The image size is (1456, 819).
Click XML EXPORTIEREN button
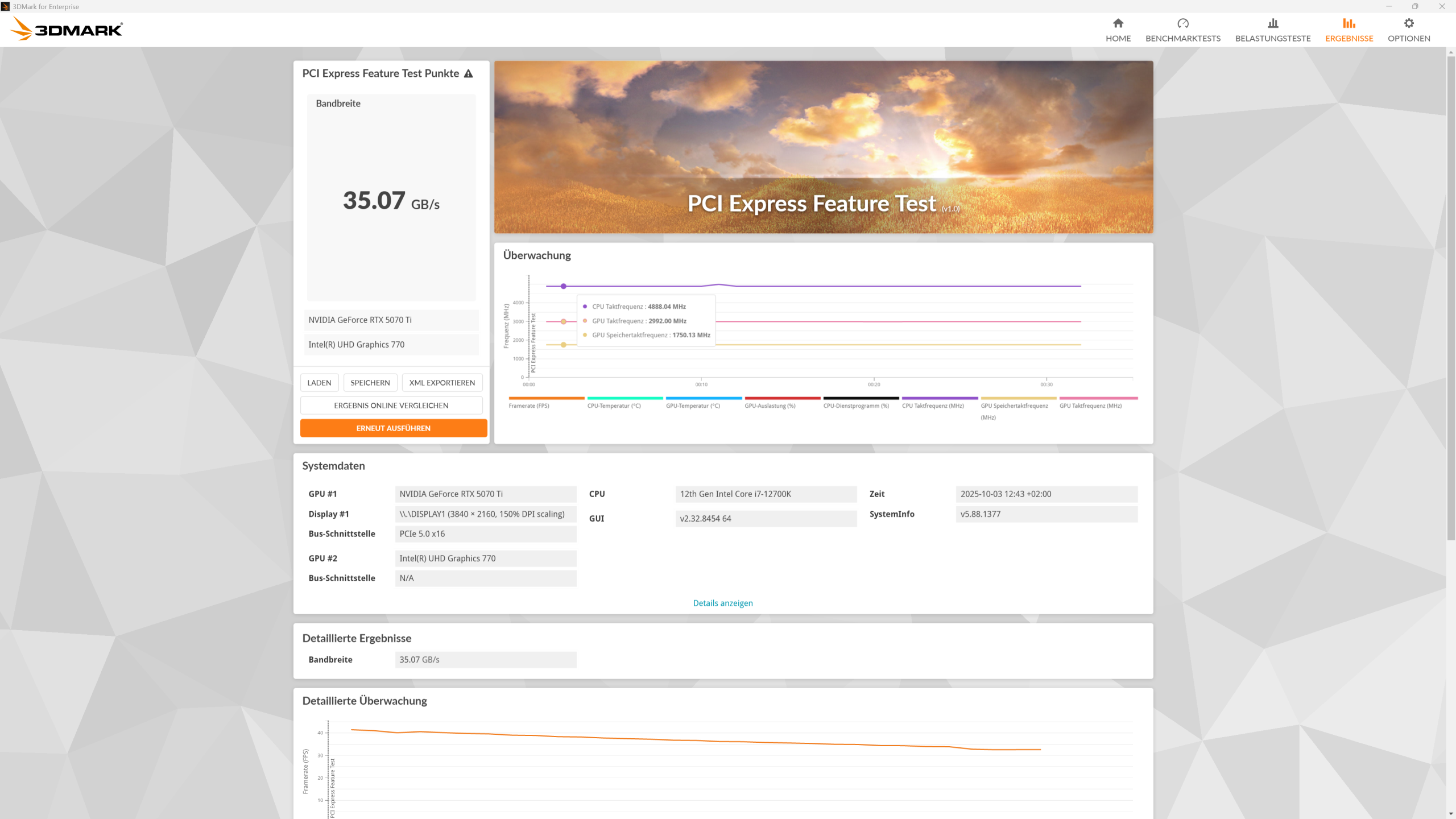tap(442, 383)
